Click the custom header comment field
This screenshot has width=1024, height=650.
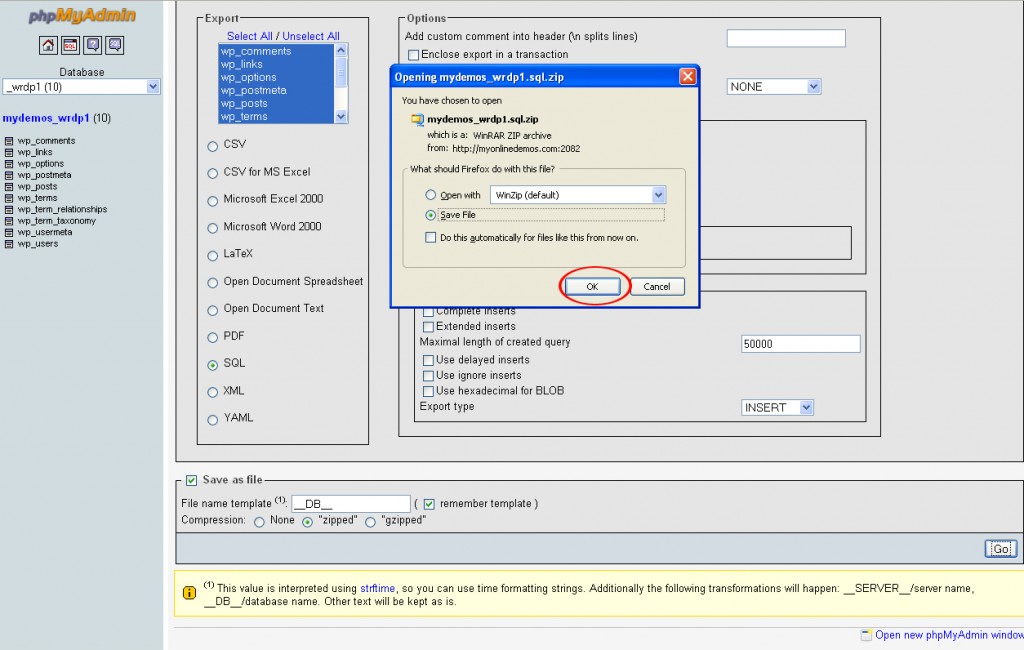pos(786,39)
